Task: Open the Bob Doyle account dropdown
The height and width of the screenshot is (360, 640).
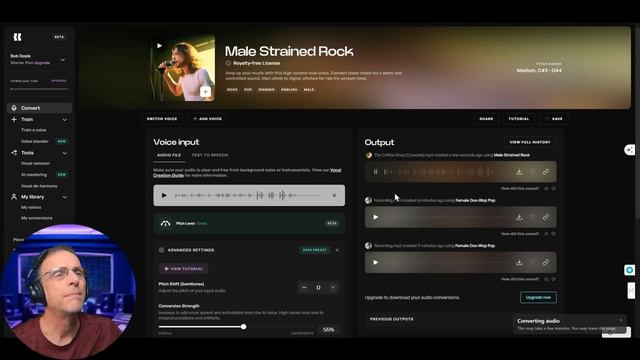Action: pos(63,60)
